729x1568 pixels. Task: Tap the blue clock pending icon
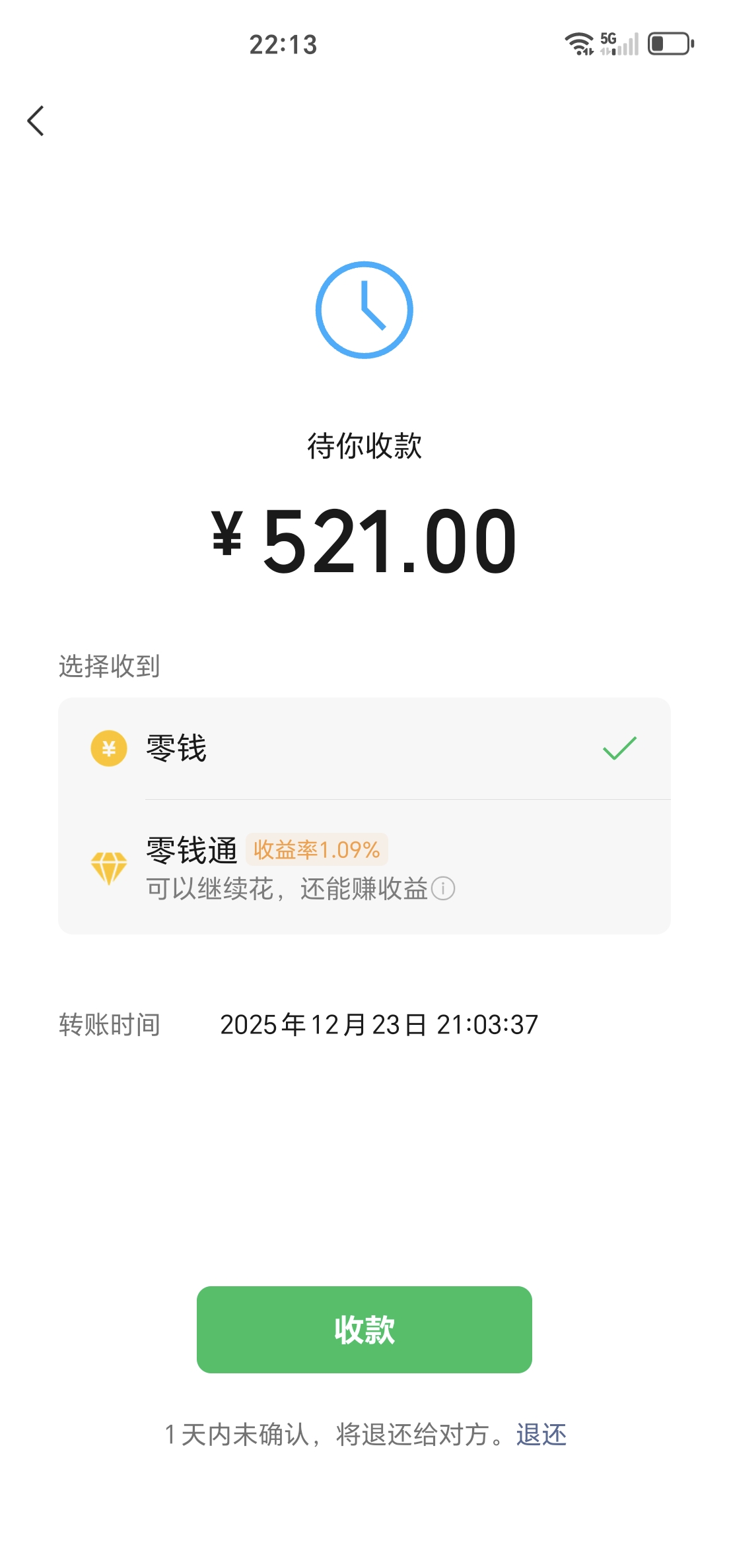364,310
